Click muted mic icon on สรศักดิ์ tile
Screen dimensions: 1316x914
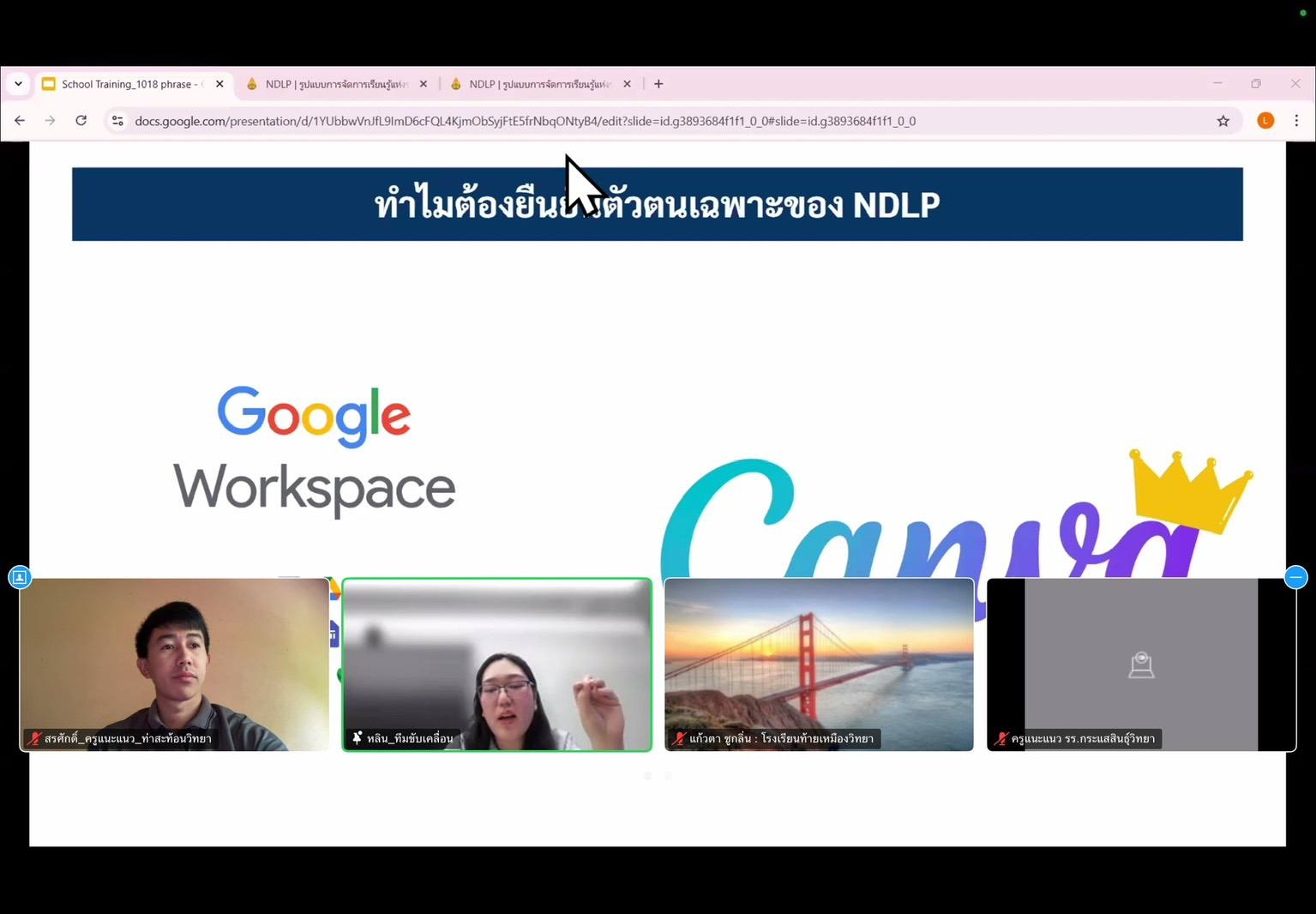tap(34, 738)
